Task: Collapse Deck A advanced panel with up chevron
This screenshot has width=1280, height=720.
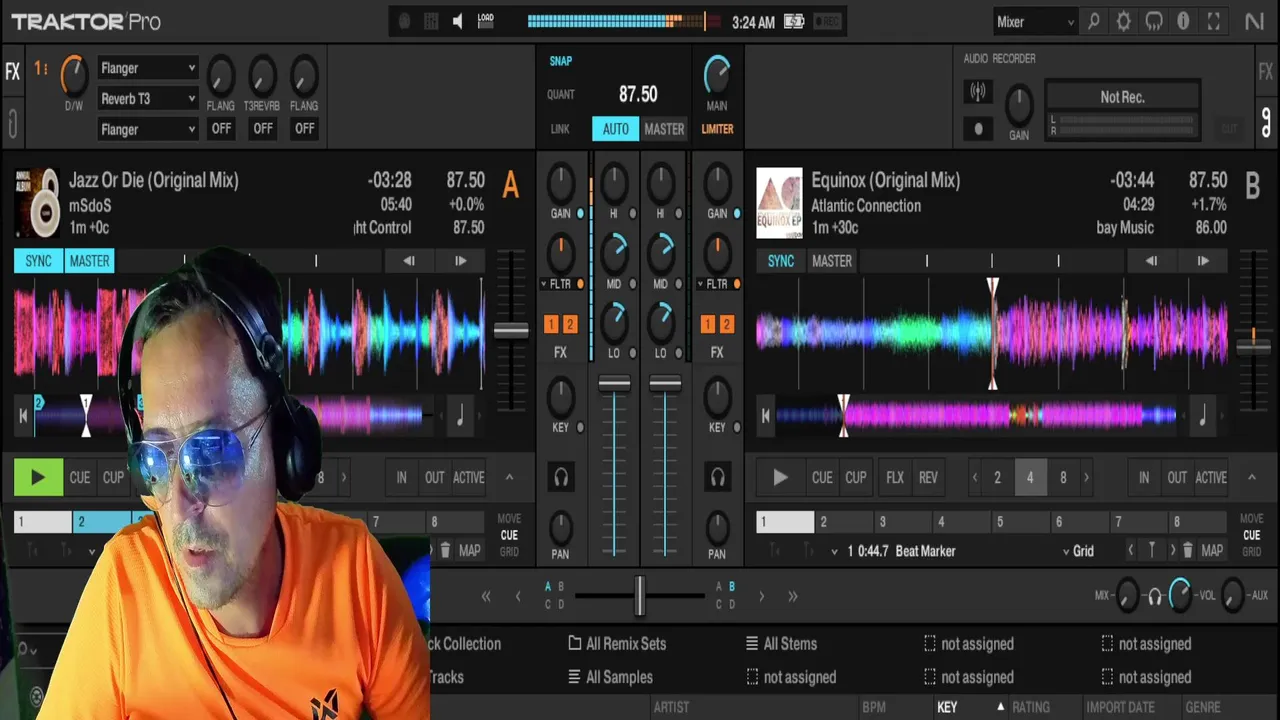Action: (509, 478)
